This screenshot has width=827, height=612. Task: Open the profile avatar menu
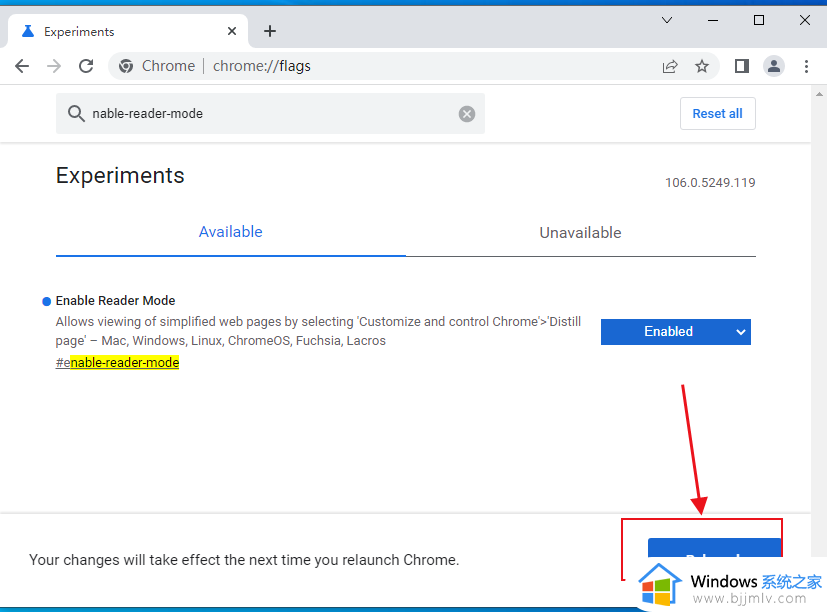(x=774, y=66)
